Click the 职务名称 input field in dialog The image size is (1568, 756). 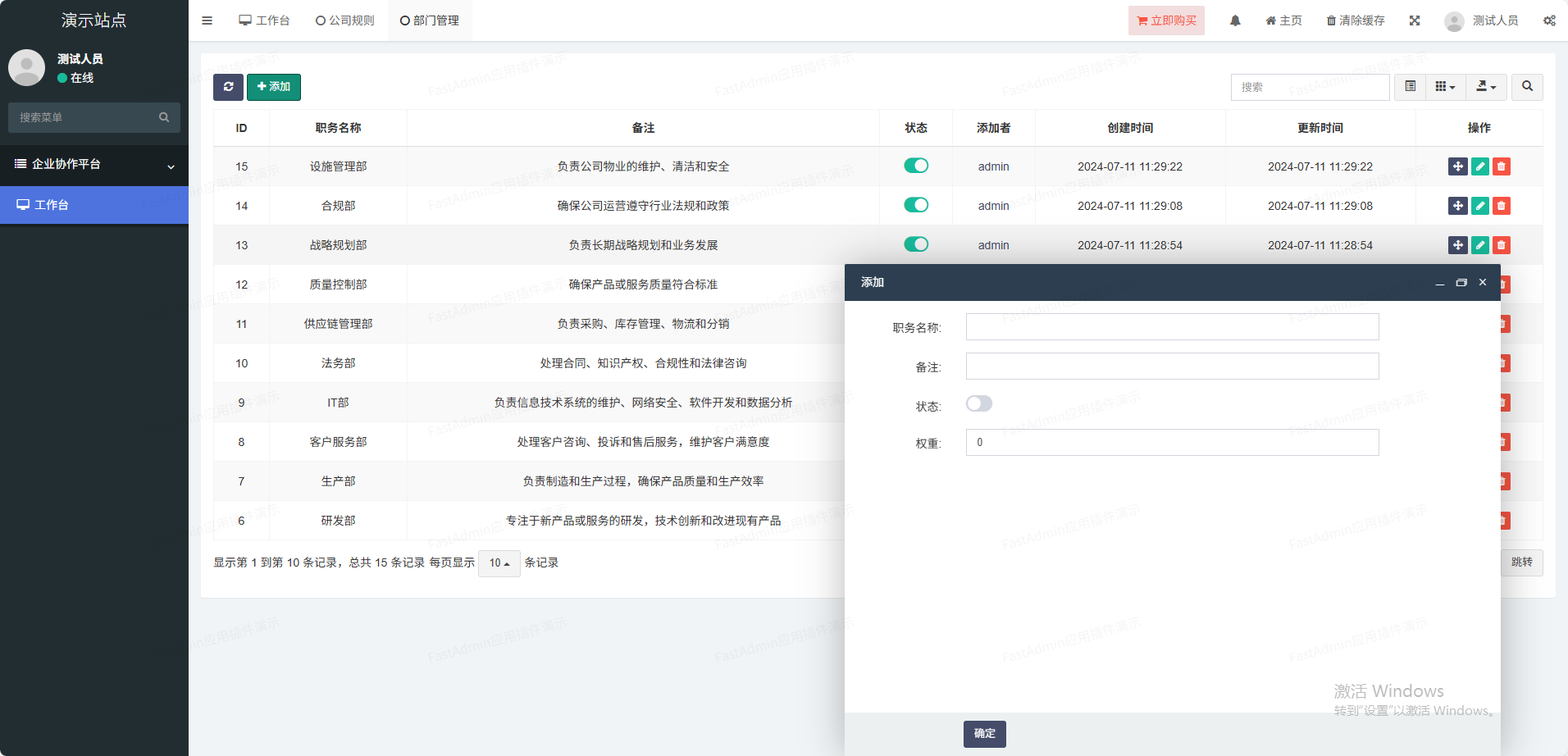1172,327
